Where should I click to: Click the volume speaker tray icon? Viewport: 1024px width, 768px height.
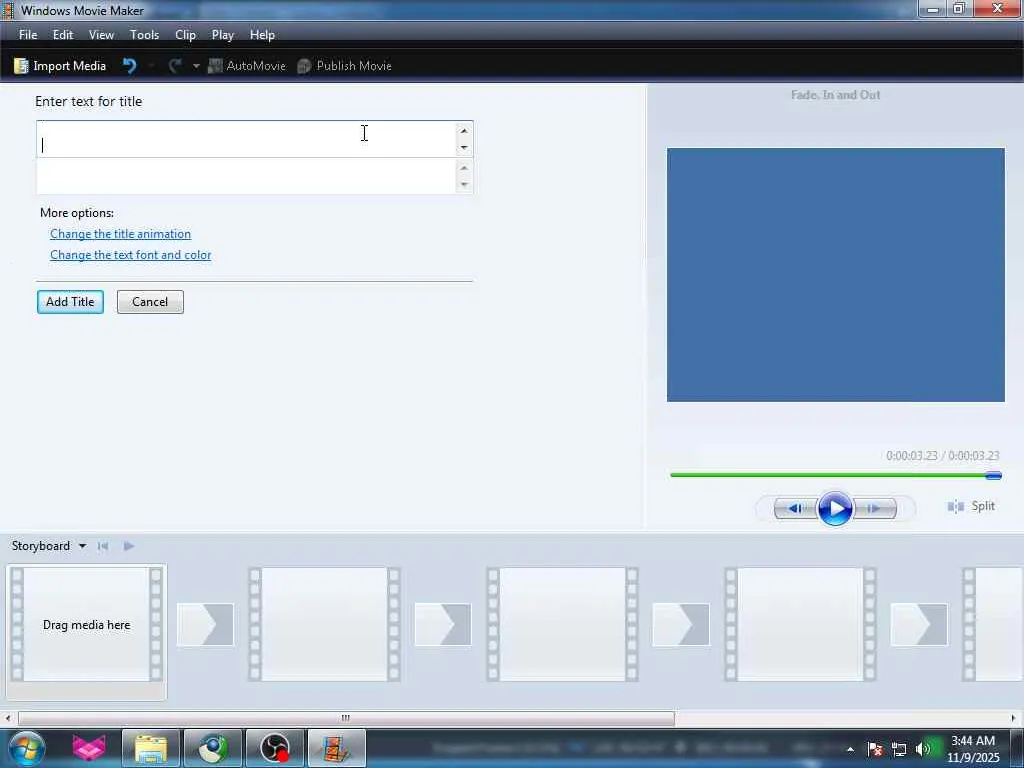coord(923,749)
